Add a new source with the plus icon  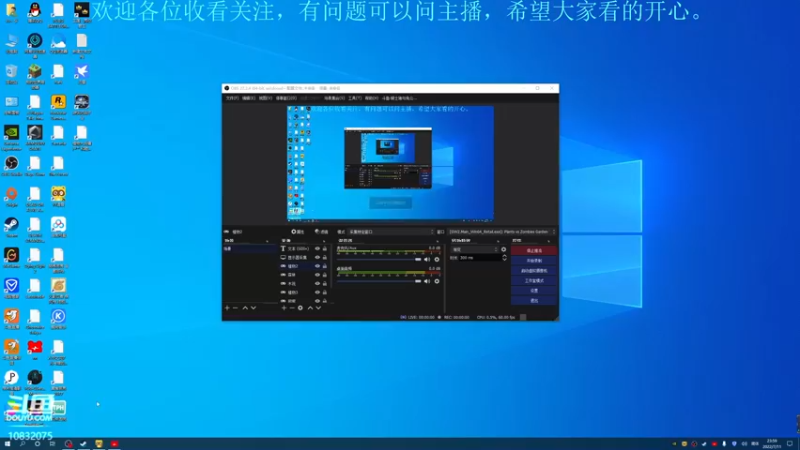pos(284,308)
